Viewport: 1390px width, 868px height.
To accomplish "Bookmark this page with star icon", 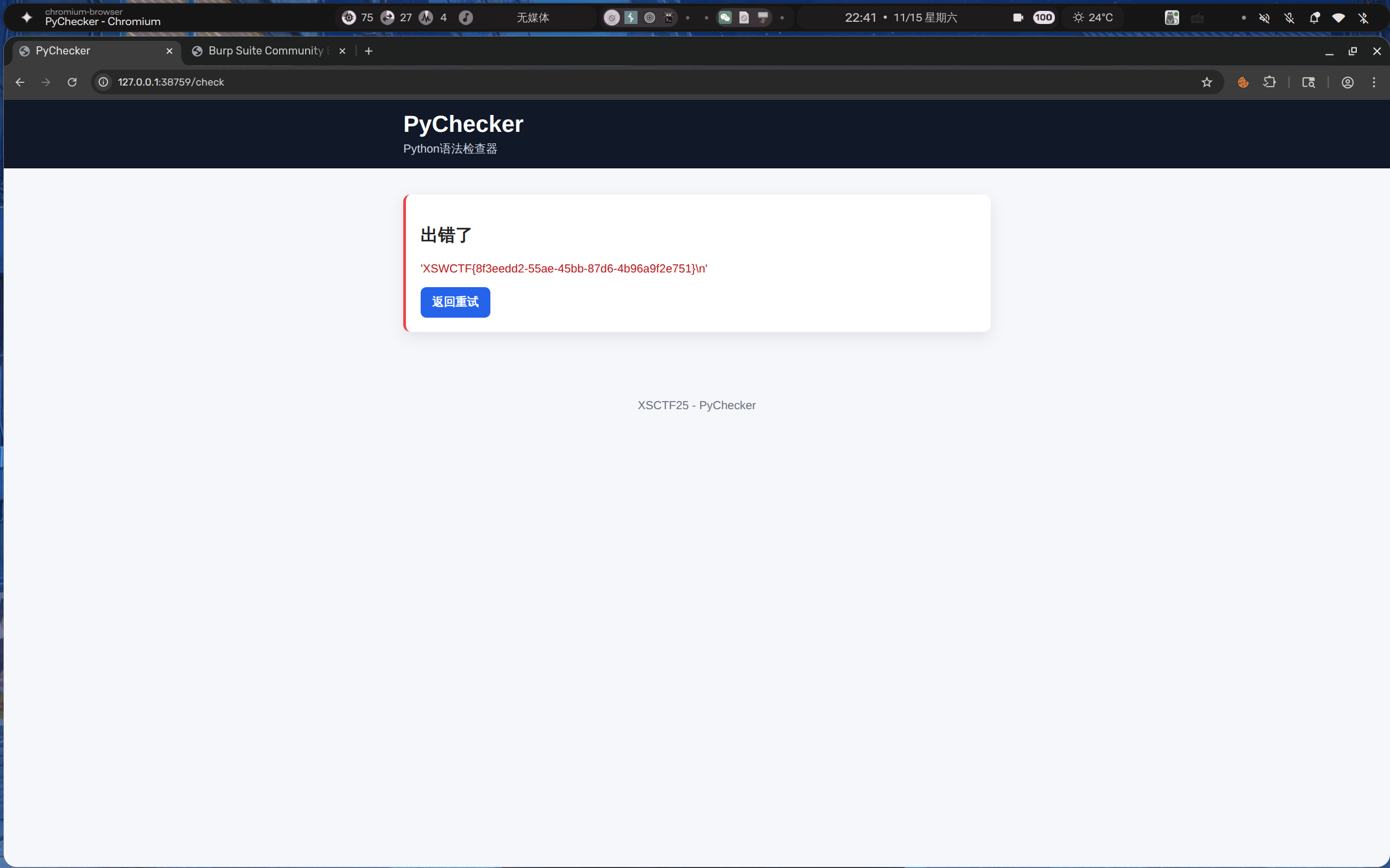I will pos(1206,82).
